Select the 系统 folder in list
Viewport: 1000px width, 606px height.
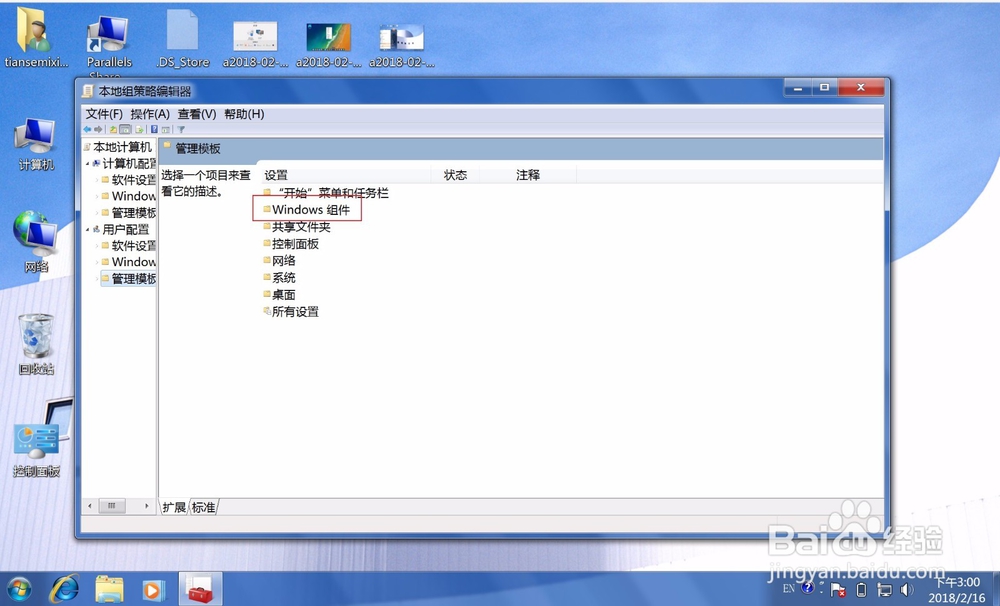coord(280,277)
